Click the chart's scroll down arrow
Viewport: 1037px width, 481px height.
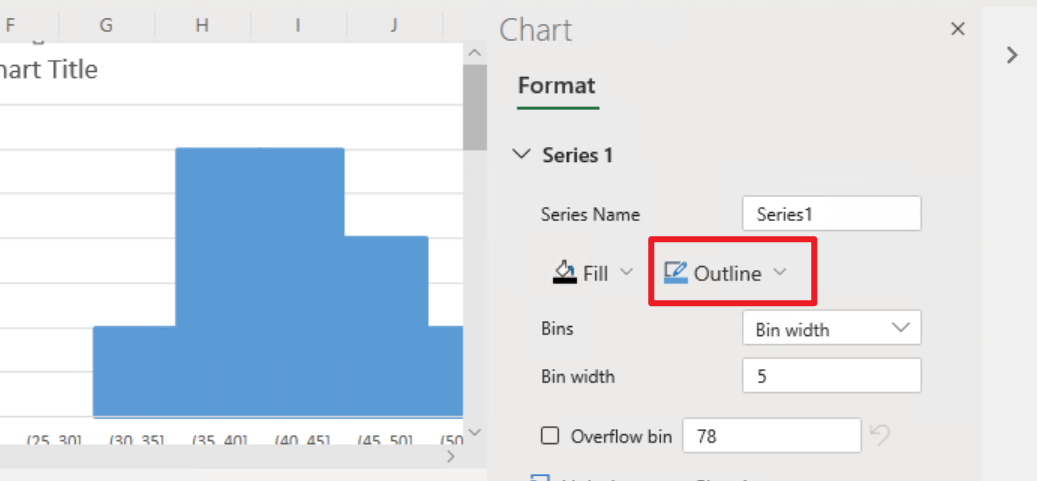474,432
